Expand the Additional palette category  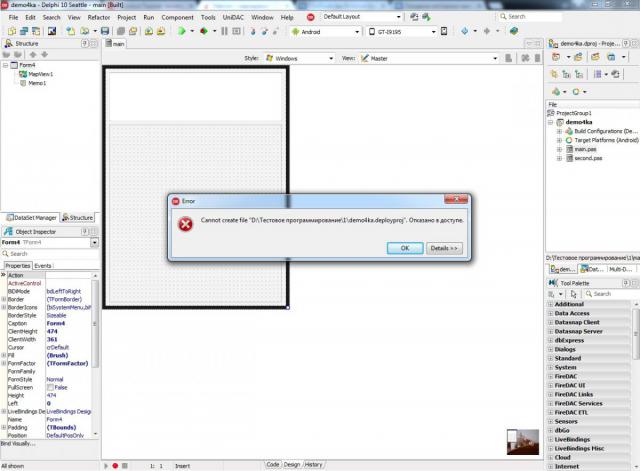tap(550, 304)
